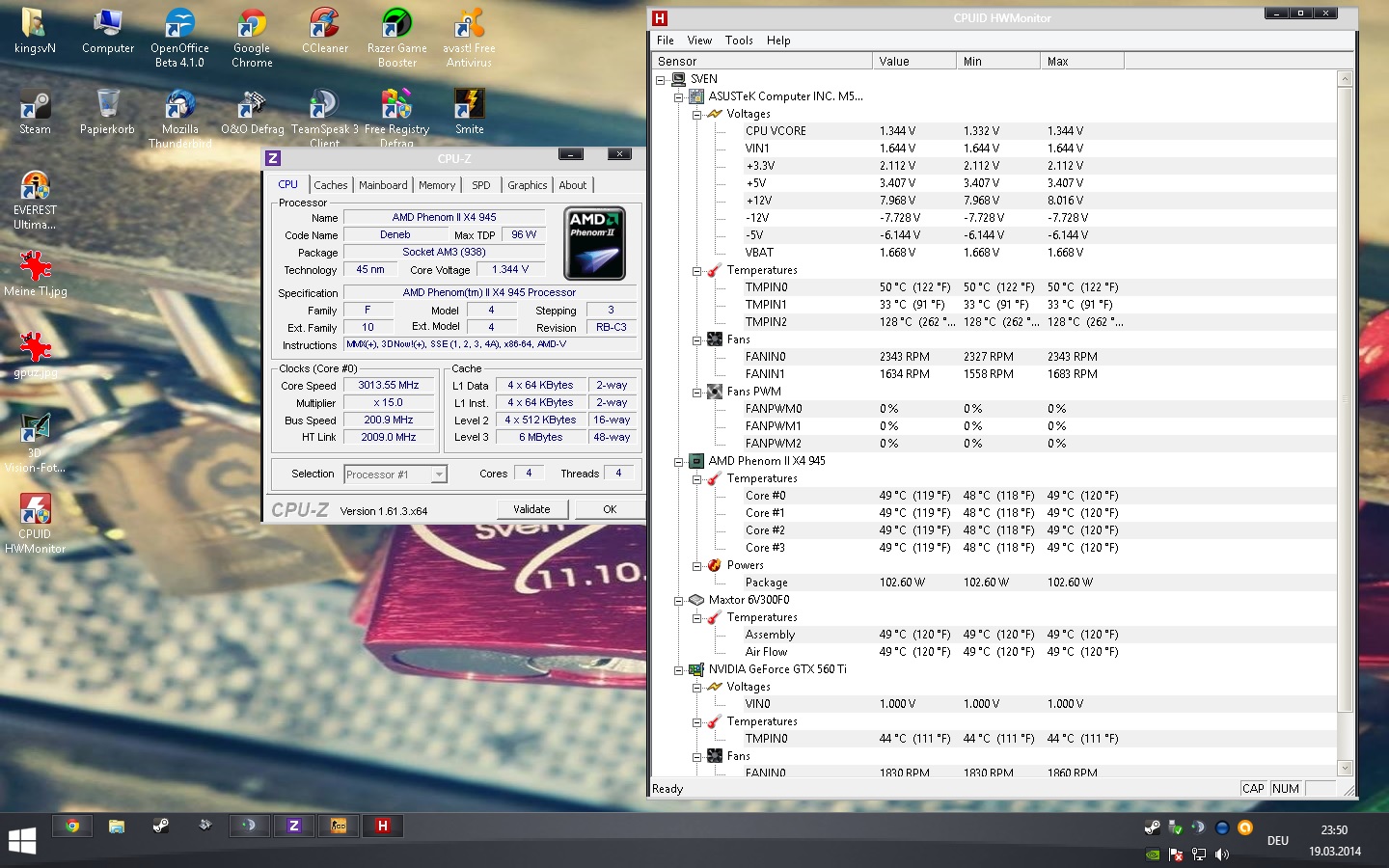Image resolution: width=1389 pixels, height=868 pixels.
Task: Switch to the Steam taskbar icon
Action: [161, 826]
